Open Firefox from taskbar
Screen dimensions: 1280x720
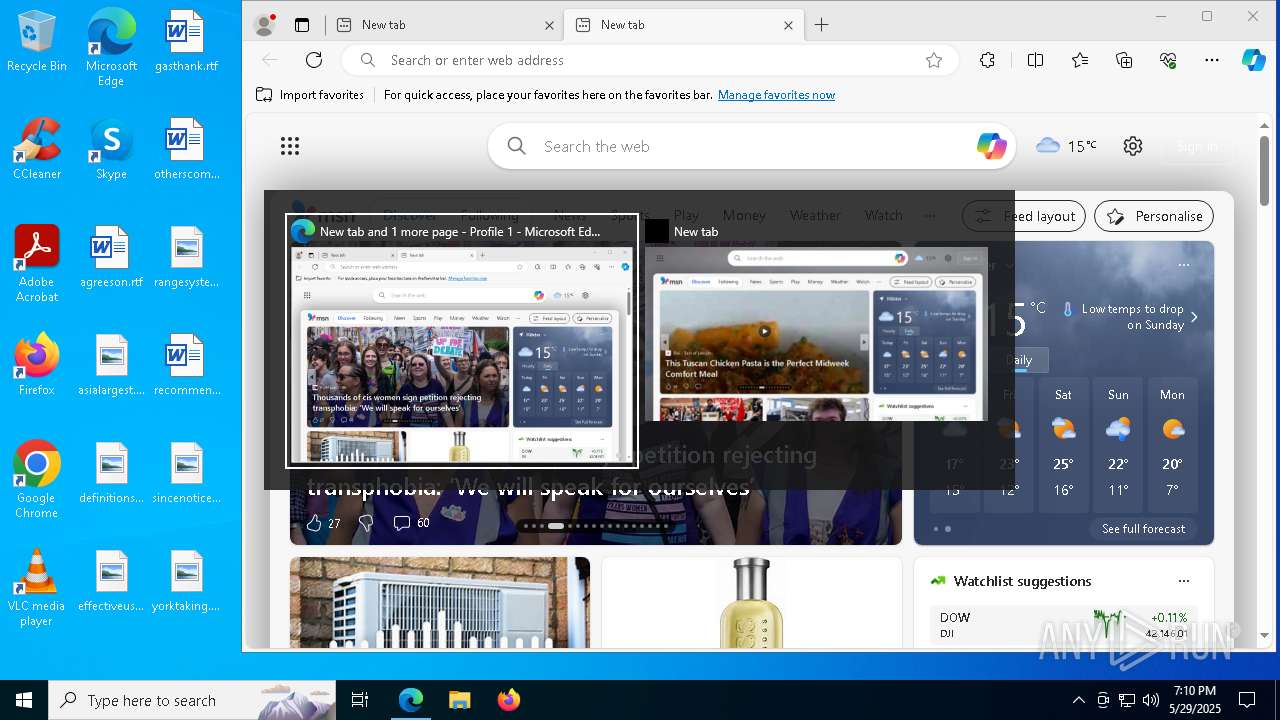[508, 700]
